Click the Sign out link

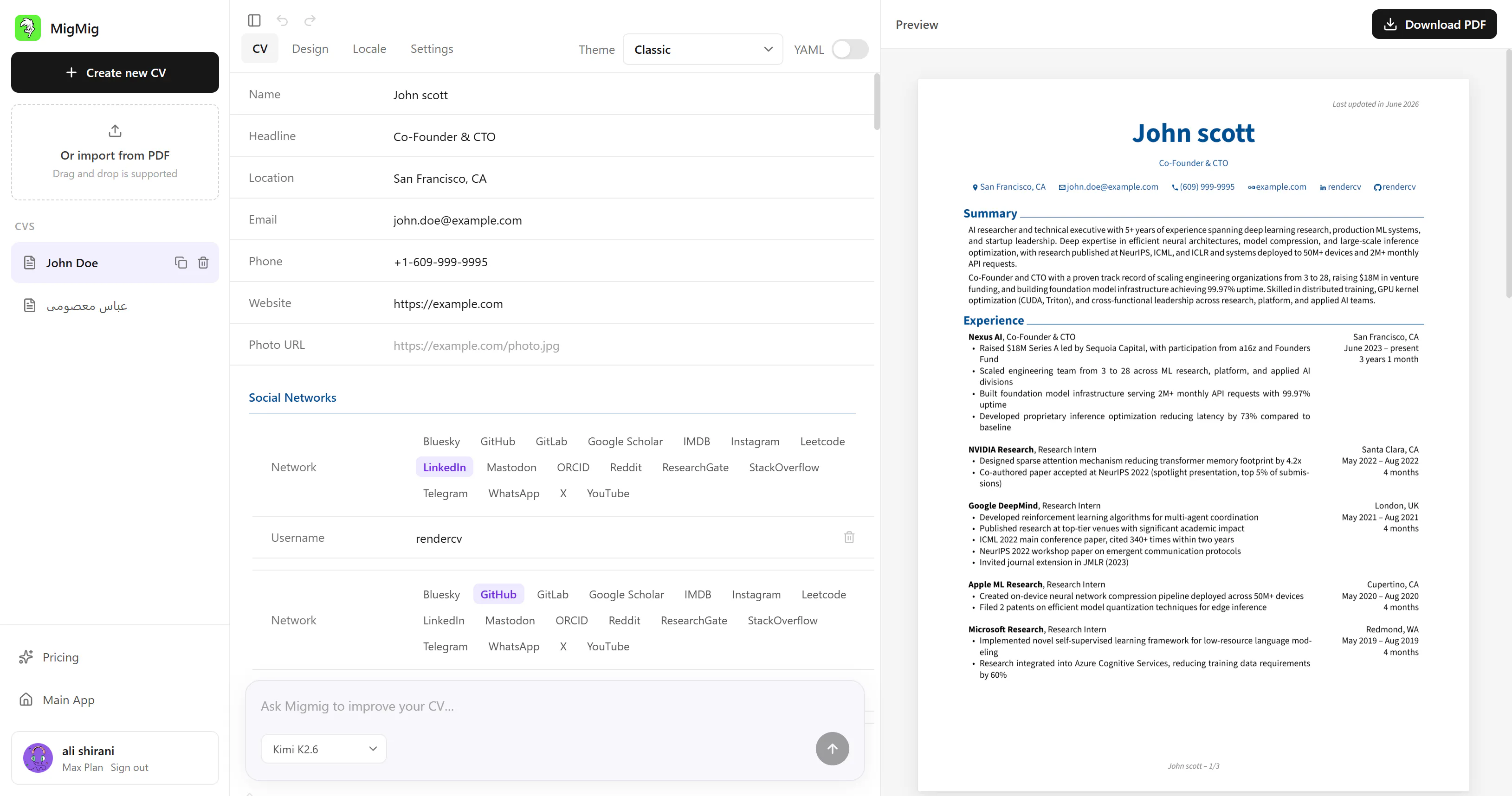click(129, 767)
